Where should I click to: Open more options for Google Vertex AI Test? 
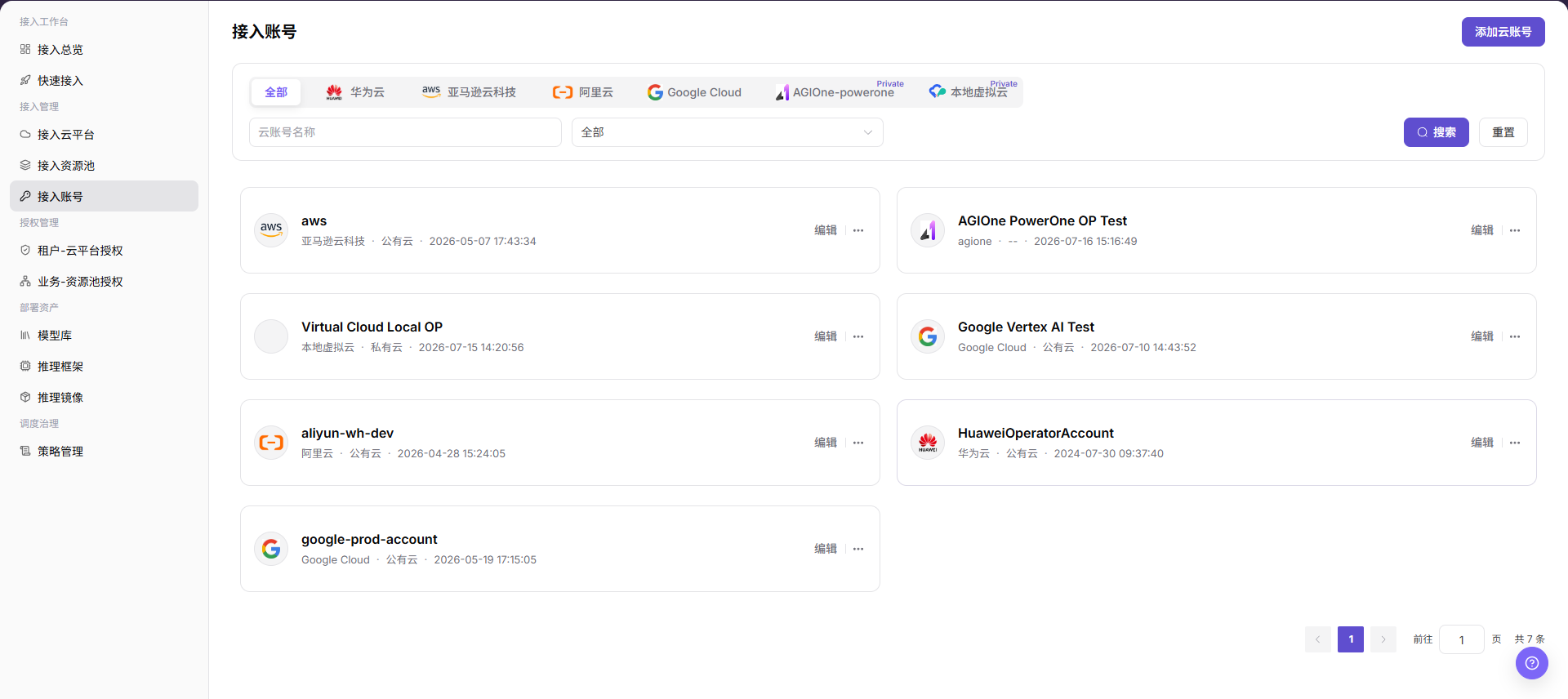tap(1515, 336)
